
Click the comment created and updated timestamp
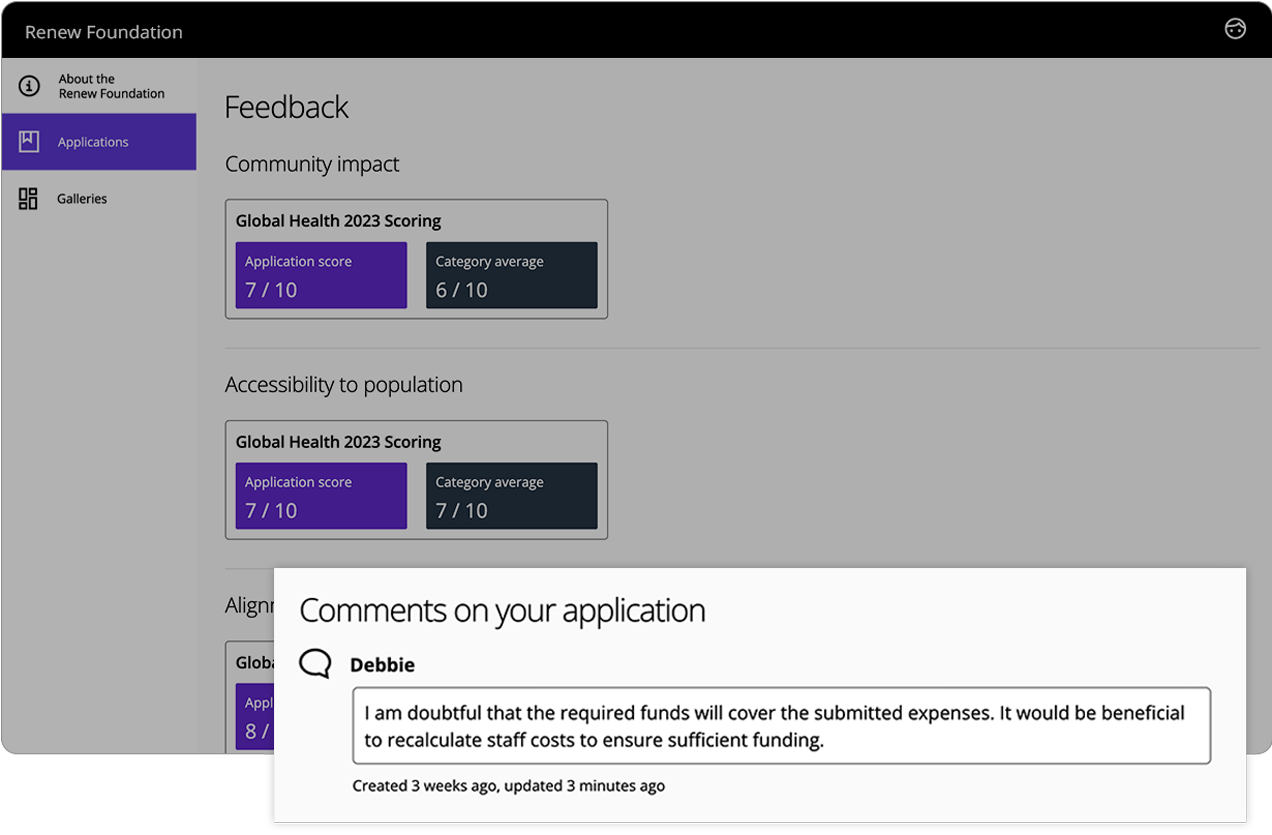point(508,786)
